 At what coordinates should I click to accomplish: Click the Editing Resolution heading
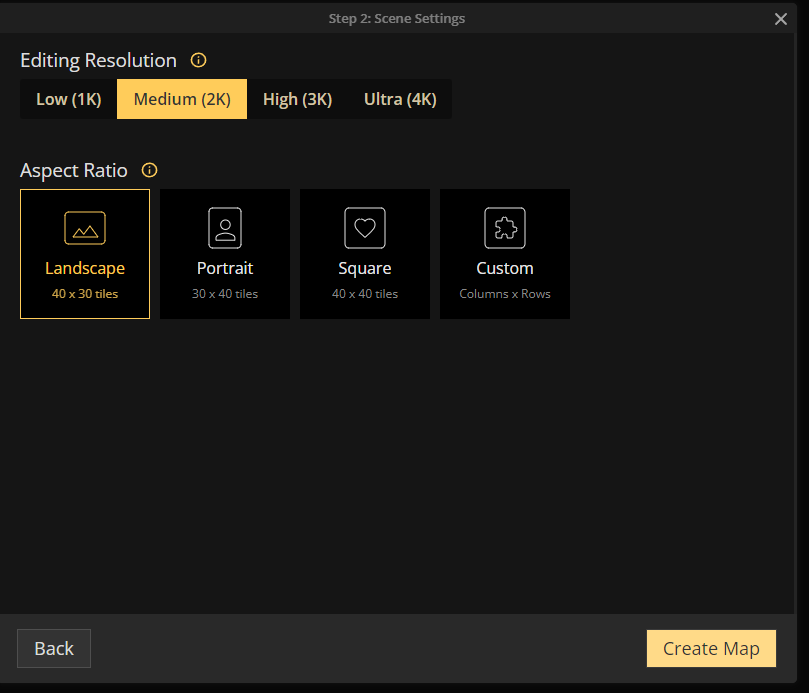(x=98, y=60)
